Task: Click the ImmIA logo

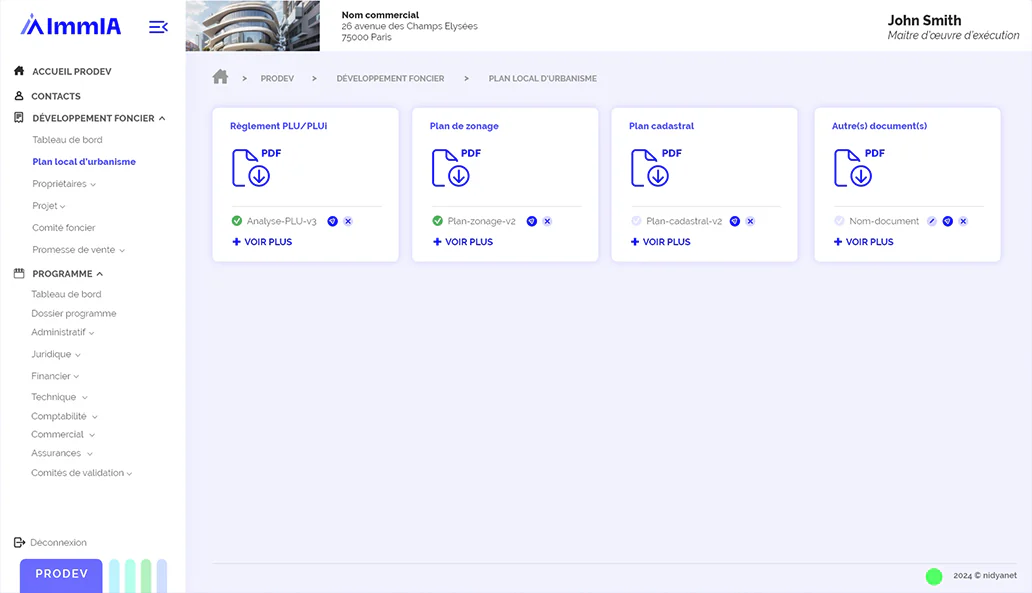Action: coord(71,26)
